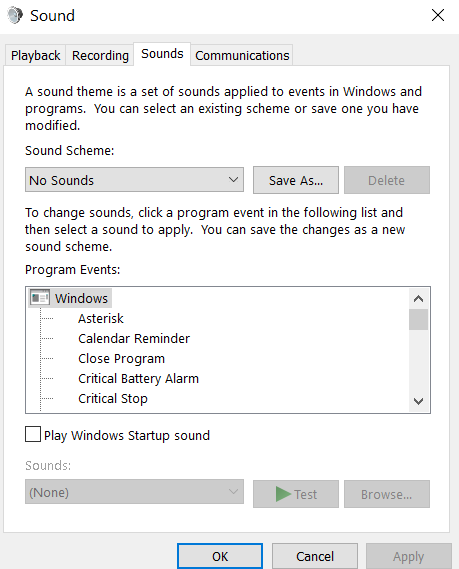Switch to the Recording tab
Screen dimensions: 459x569
tap(100, 56)
